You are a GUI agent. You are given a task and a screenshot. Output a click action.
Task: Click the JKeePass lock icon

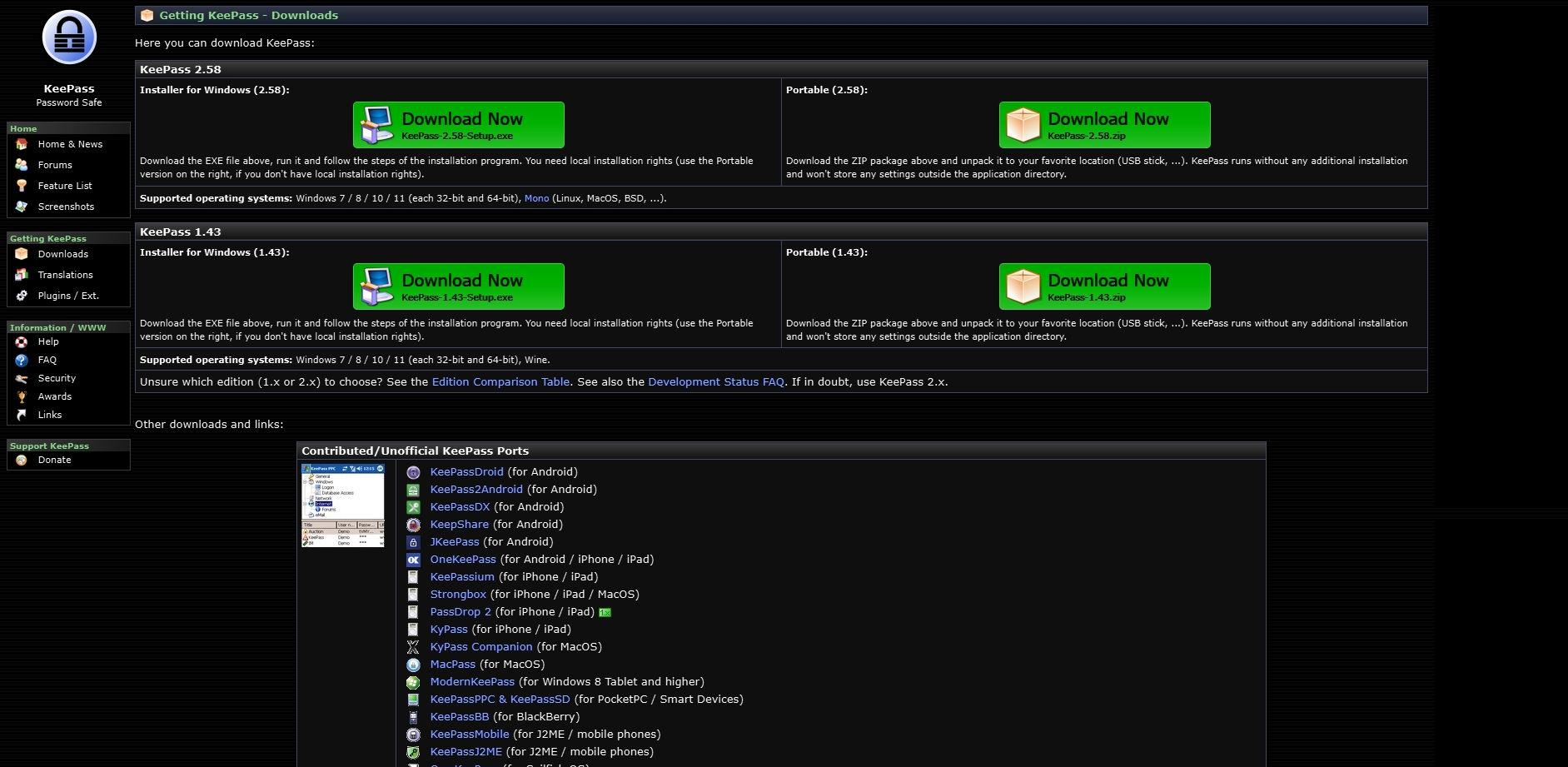coord(413,542)
